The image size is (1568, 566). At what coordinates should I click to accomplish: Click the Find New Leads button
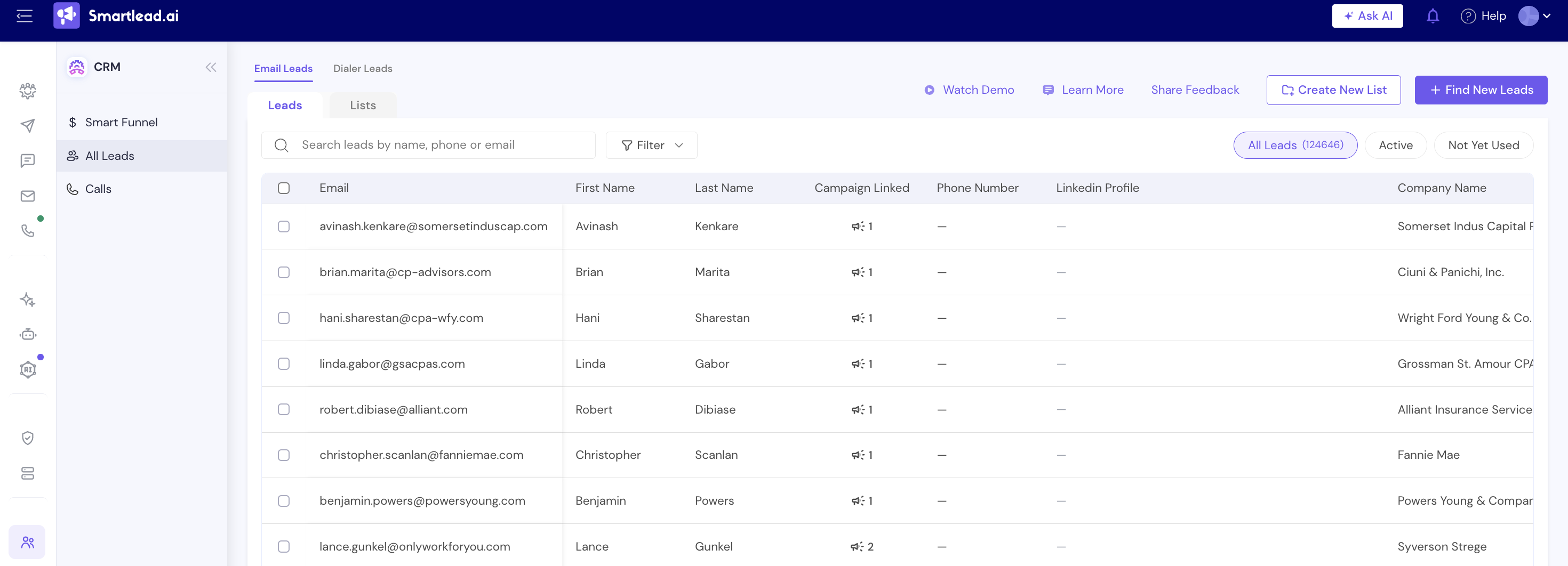tap(1481, 90)
